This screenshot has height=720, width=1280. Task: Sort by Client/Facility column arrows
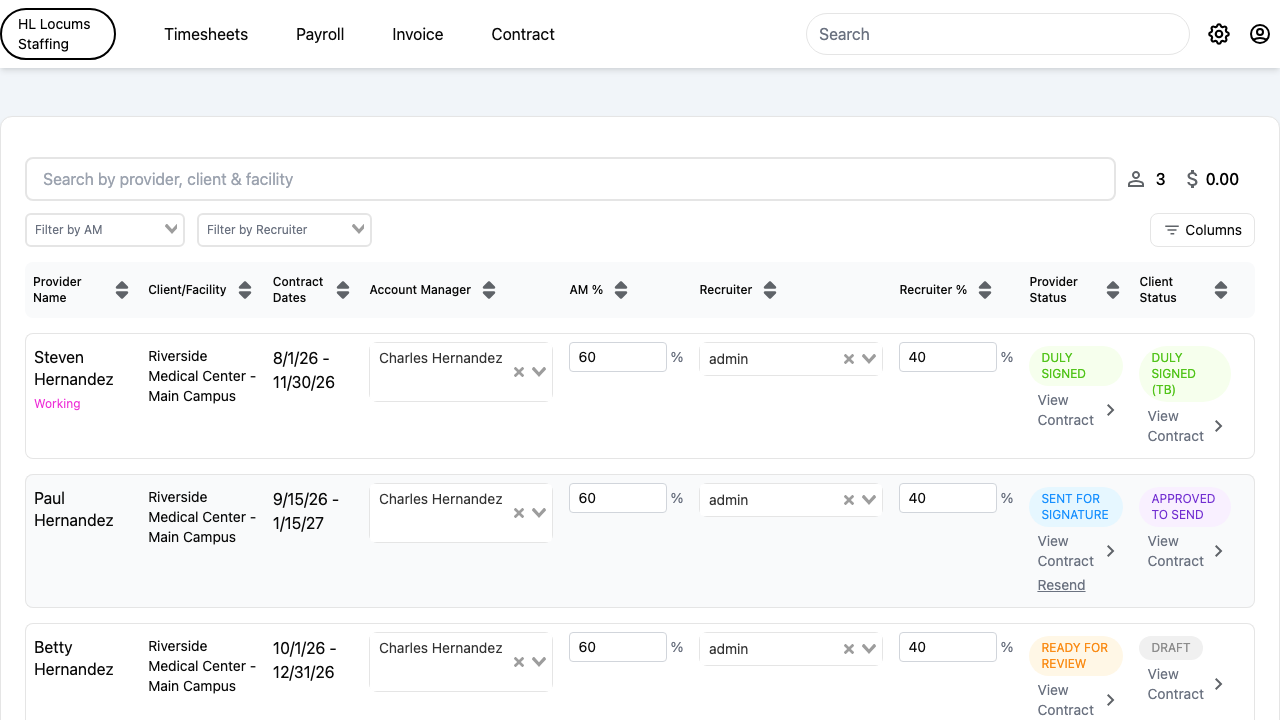coord(245,290)
